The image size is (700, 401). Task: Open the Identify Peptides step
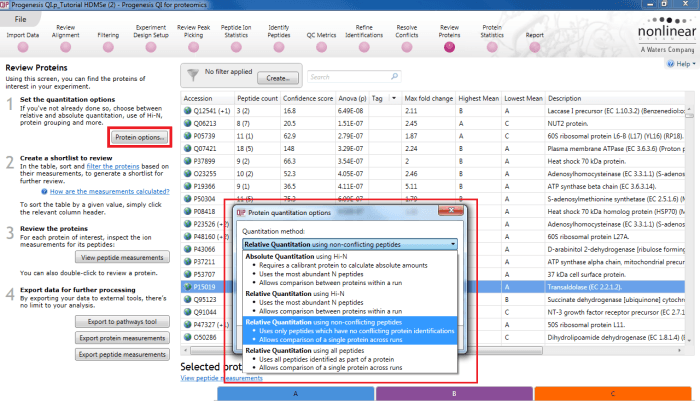(279, 47)
